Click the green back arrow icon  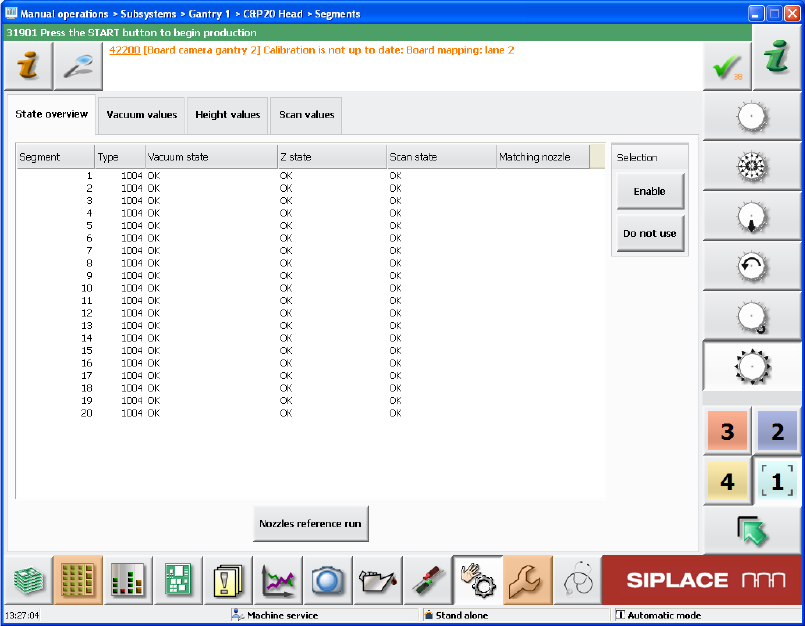pos(752,530)
